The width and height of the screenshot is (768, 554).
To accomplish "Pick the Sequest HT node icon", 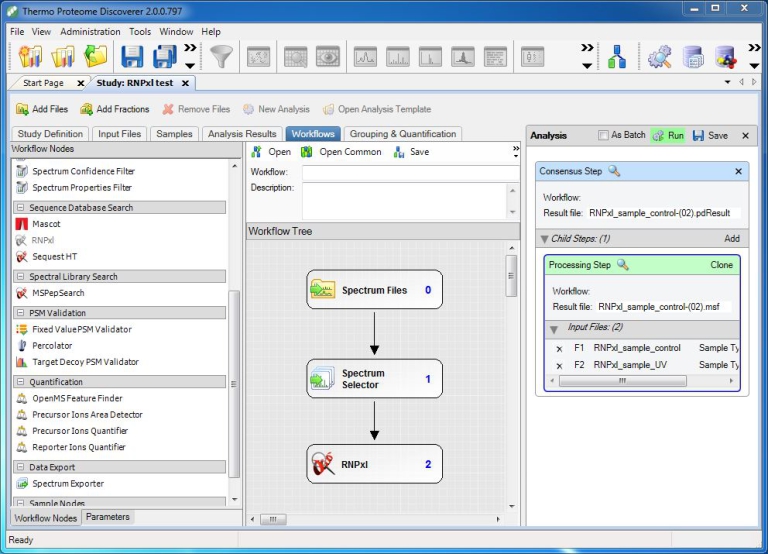I will 23,257.
